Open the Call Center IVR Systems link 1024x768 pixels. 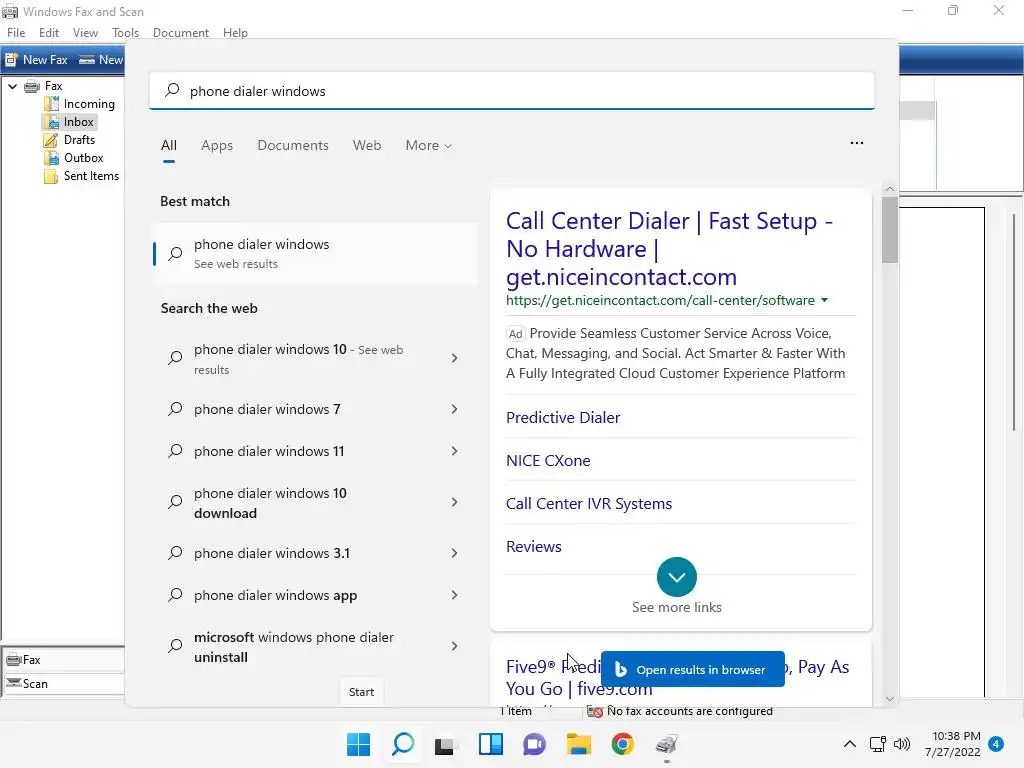589,504
